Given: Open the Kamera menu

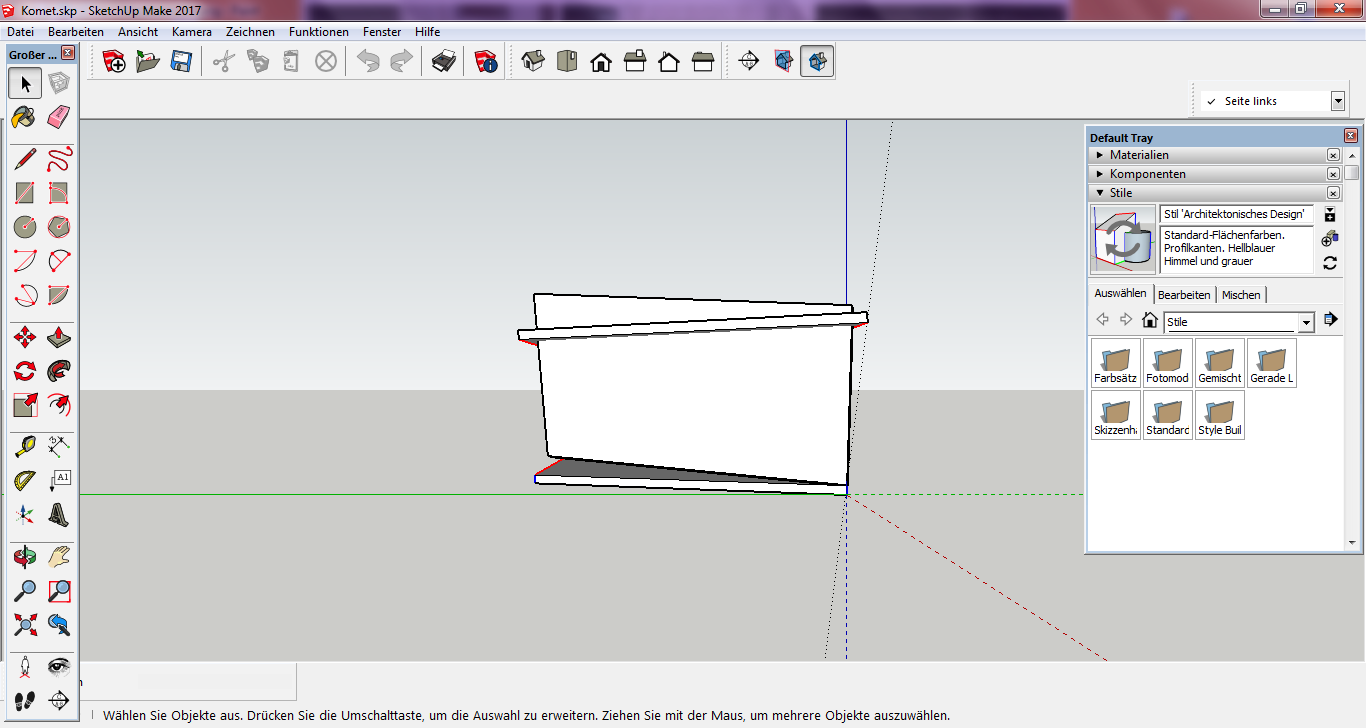Looking at the screenshot, I should coord(191,32).
